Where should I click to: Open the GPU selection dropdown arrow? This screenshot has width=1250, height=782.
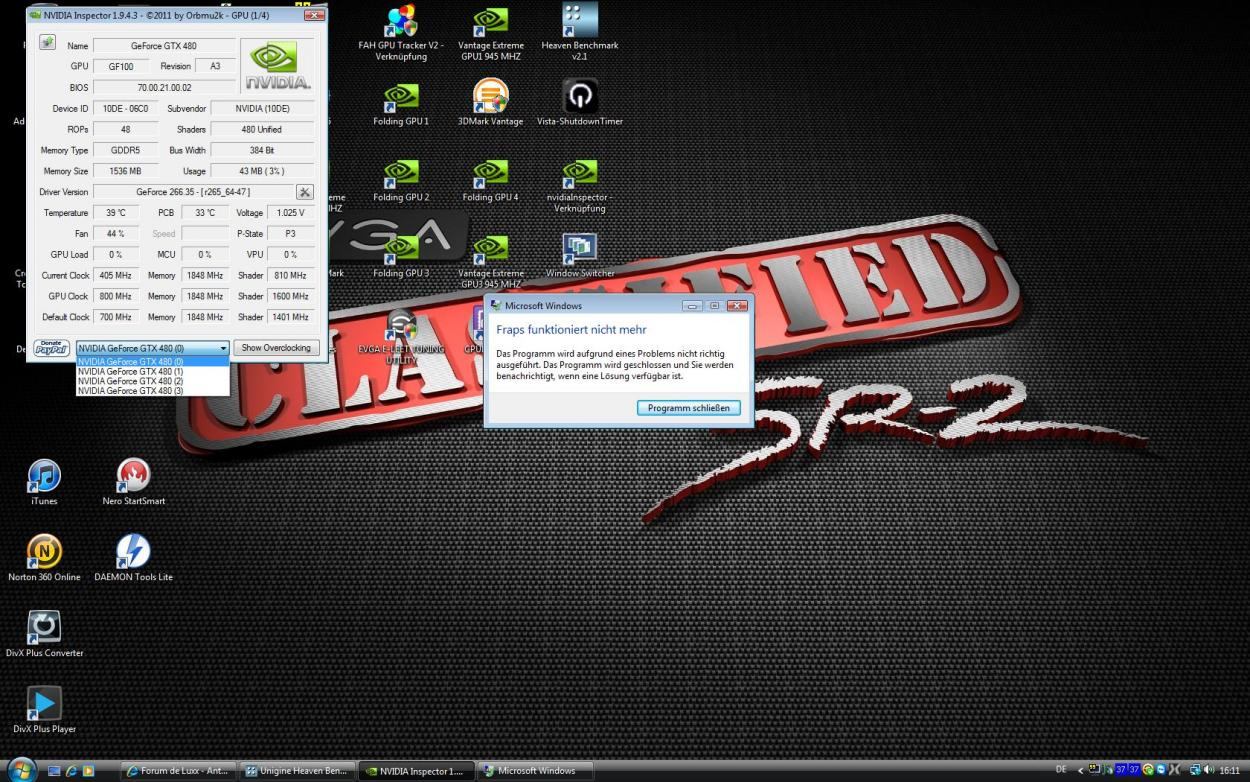tap(223, 348)
